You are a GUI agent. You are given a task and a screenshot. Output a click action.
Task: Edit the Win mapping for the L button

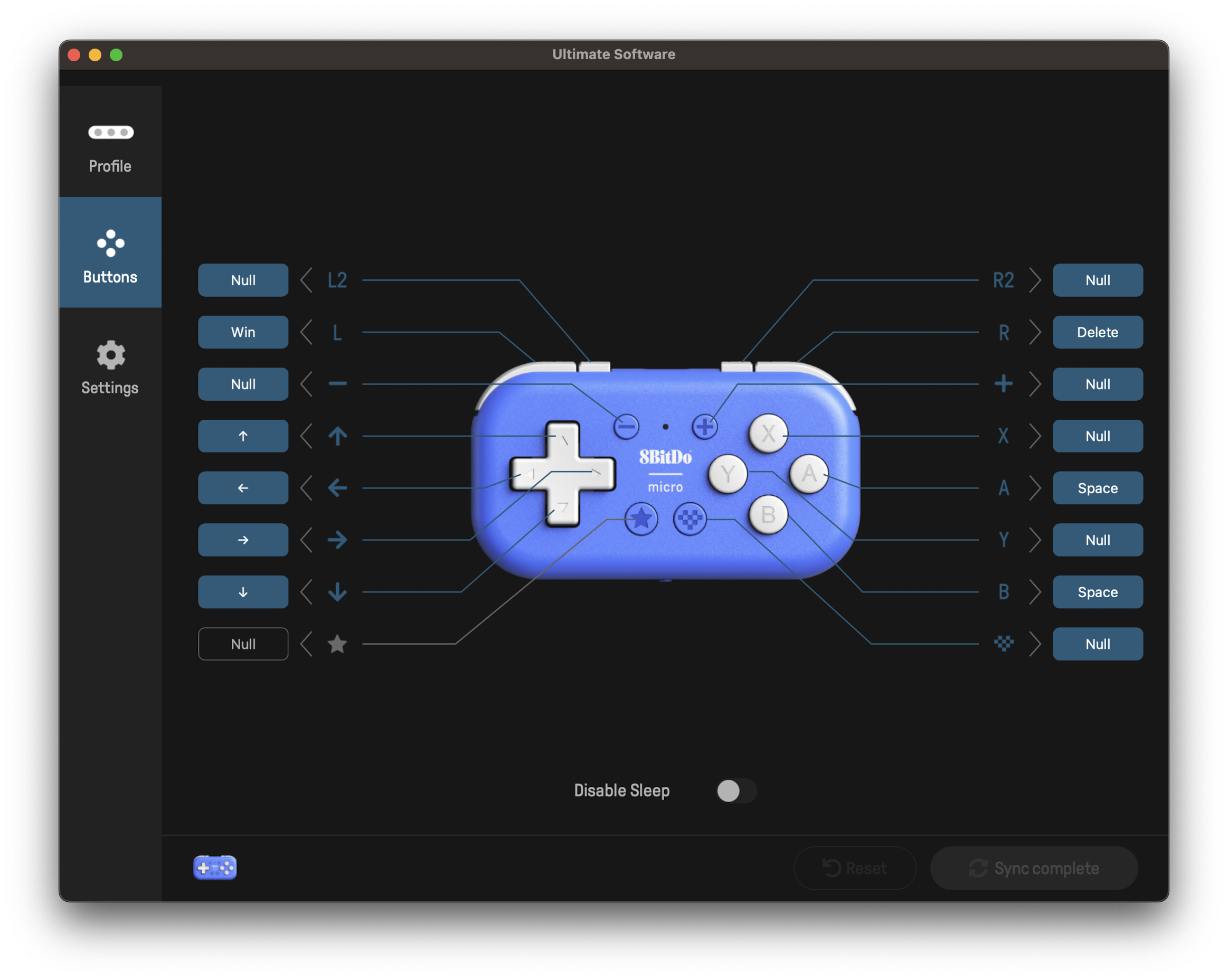pos(243,332)
